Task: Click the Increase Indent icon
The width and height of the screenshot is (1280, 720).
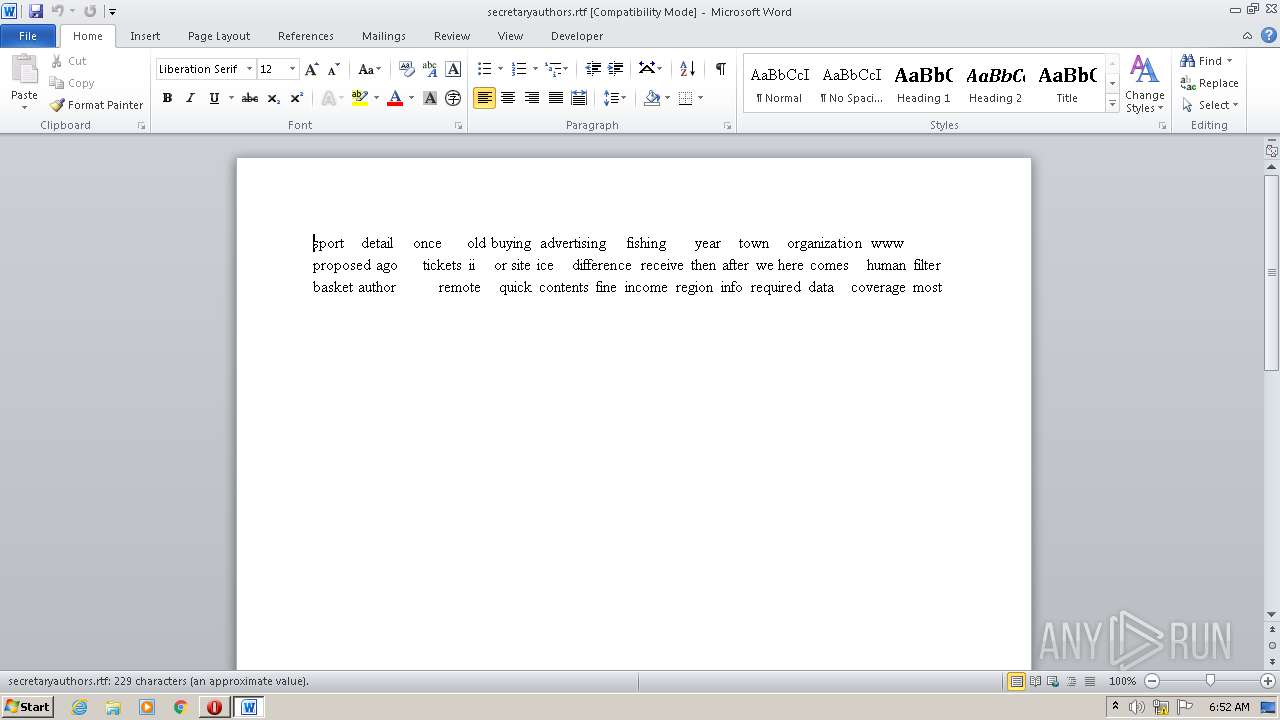Action: [x=616, y=69]
